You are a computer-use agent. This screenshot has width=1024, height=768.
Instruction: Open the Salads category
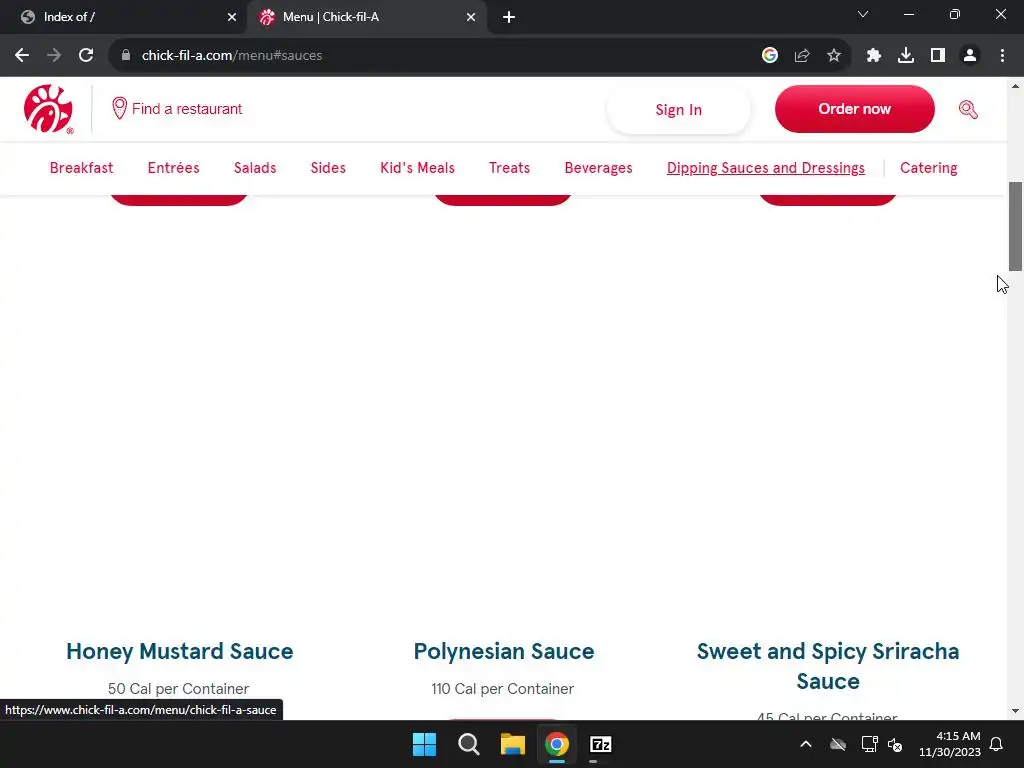coord(255,168)
